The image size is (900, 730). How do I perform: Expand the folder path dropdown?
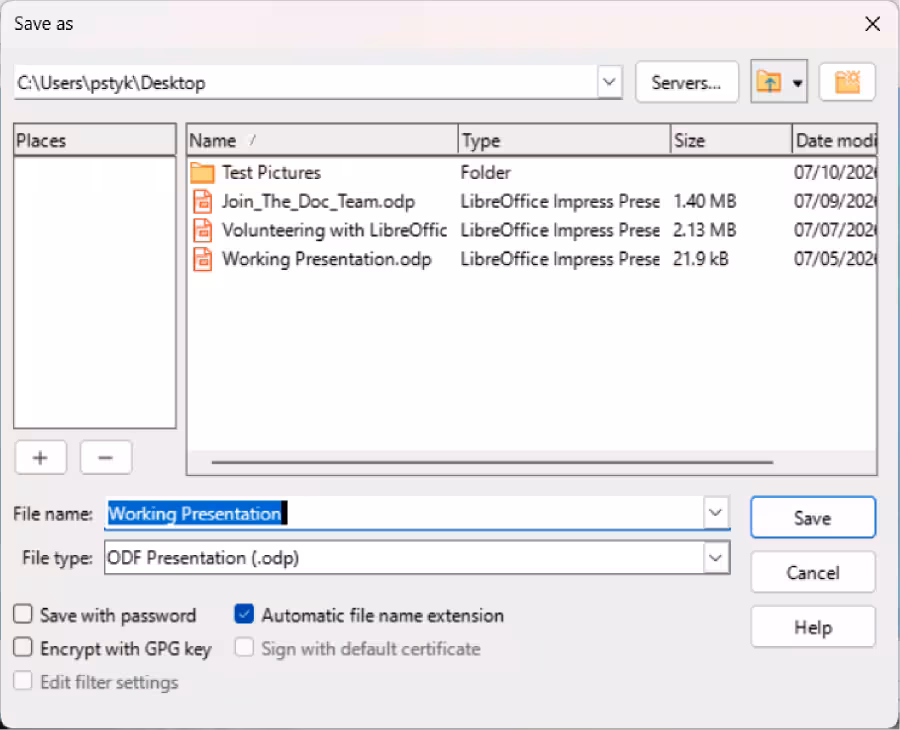point(610,82)
